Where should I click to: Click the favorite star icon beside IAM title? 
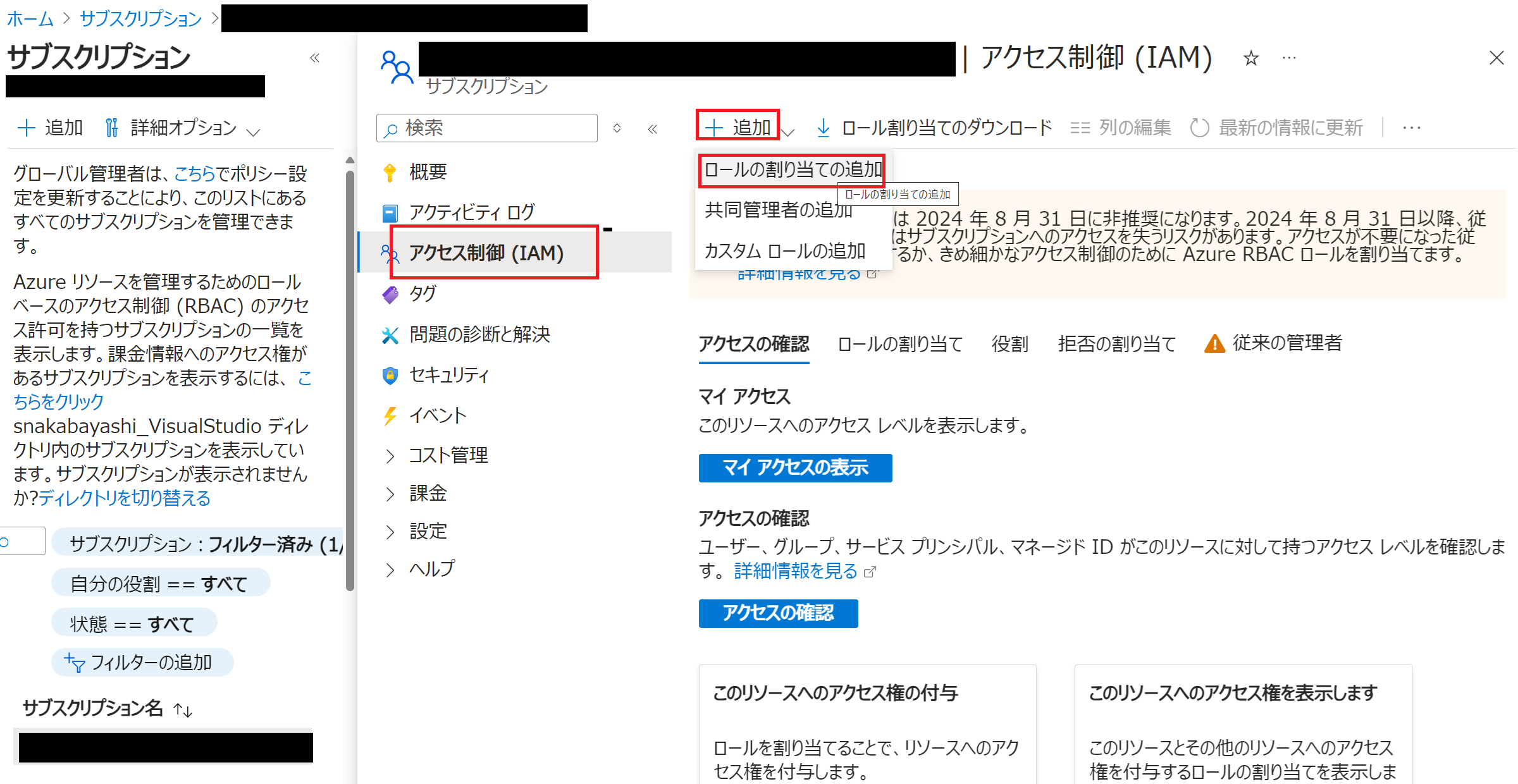(1250, 59)
